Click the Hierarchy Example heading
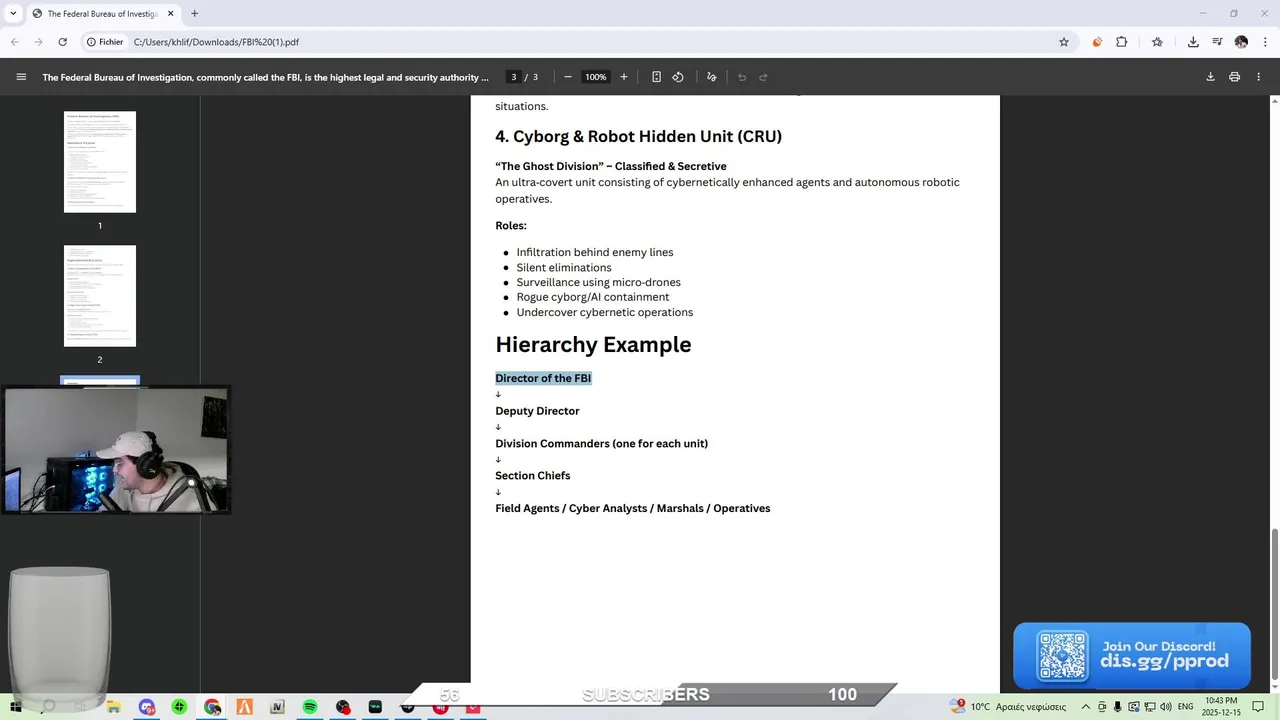This screenshot has width=1280, height=720. (x=593, y=344)
